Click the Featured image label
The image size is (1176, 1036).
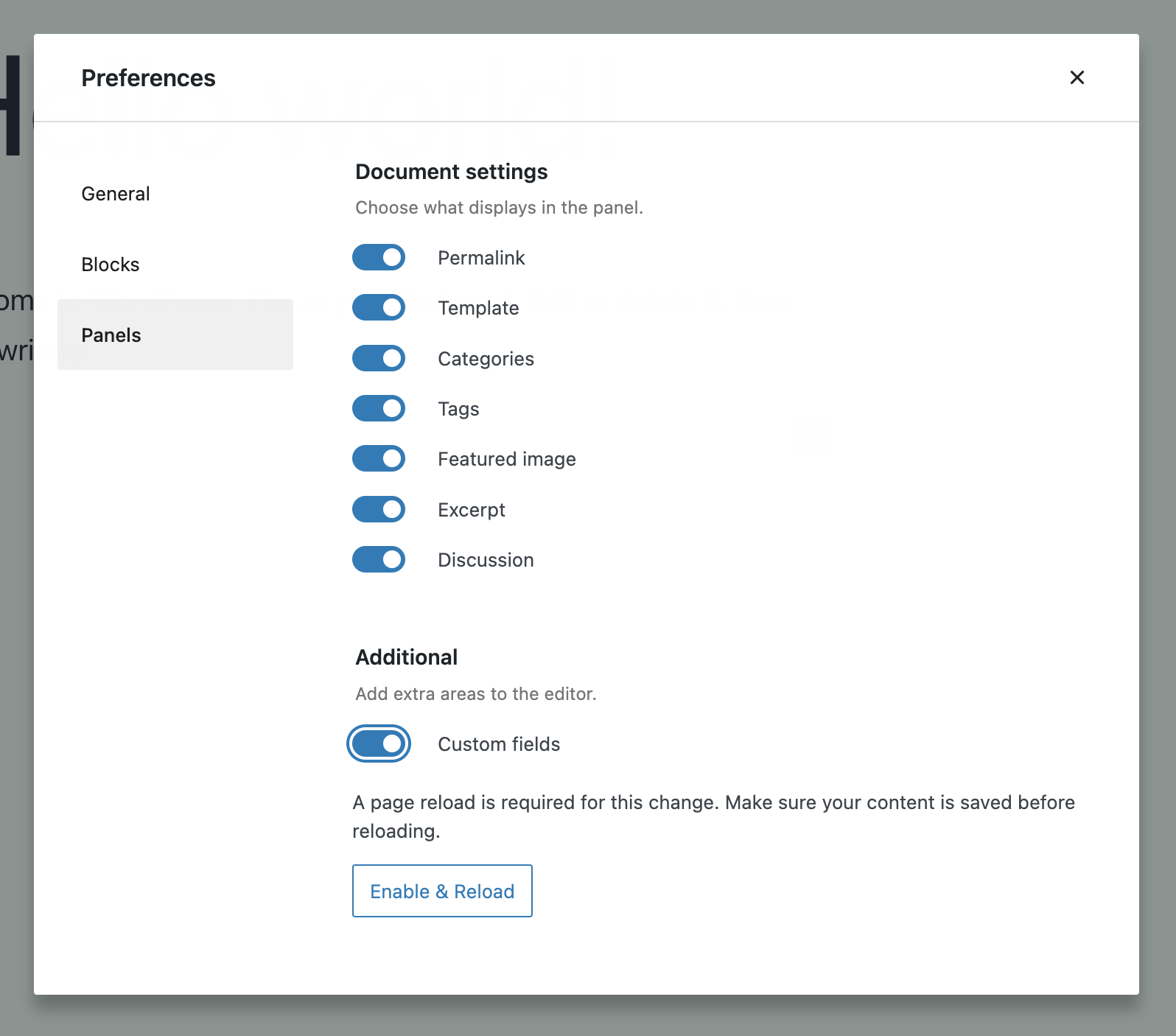coord(507,459)
